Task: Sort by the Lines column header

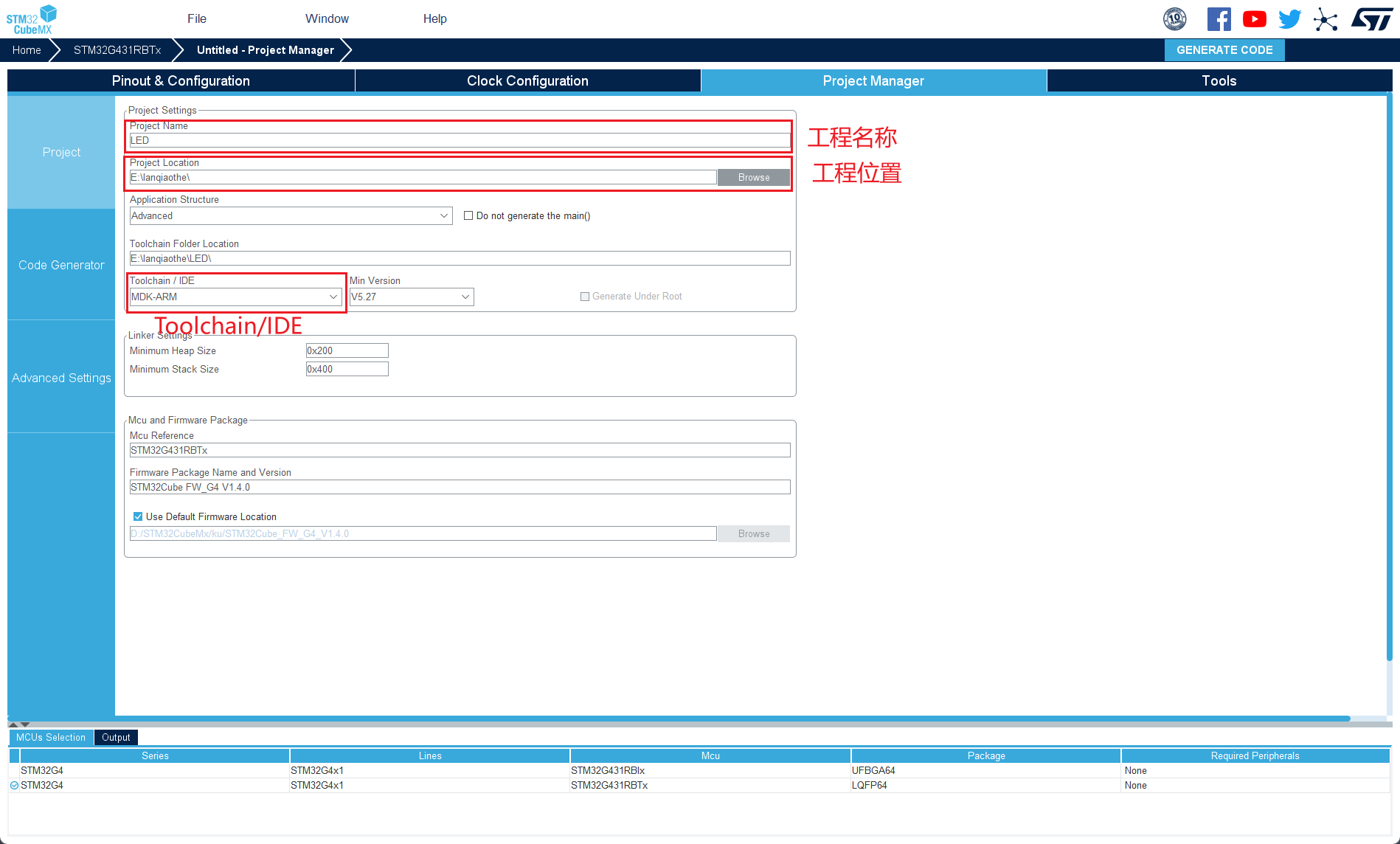Action: click(x=430, y=756)
